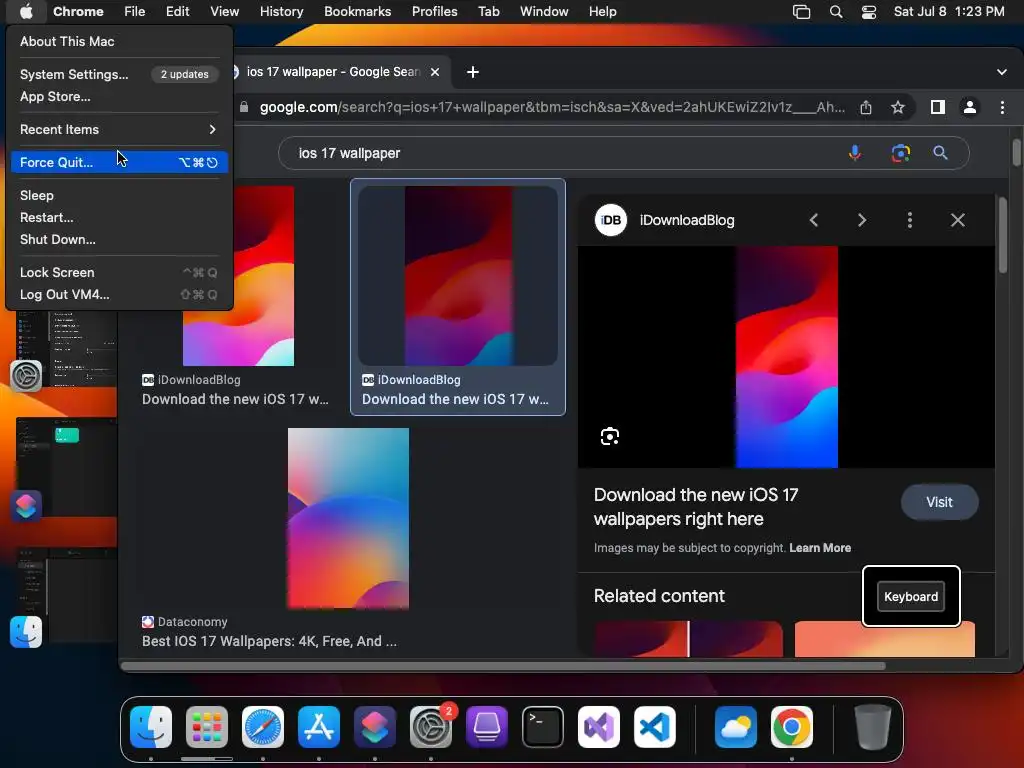Toggle Chrome side panel icon
The height and width of the screenshot is (768, 1024).
[938, 107]
